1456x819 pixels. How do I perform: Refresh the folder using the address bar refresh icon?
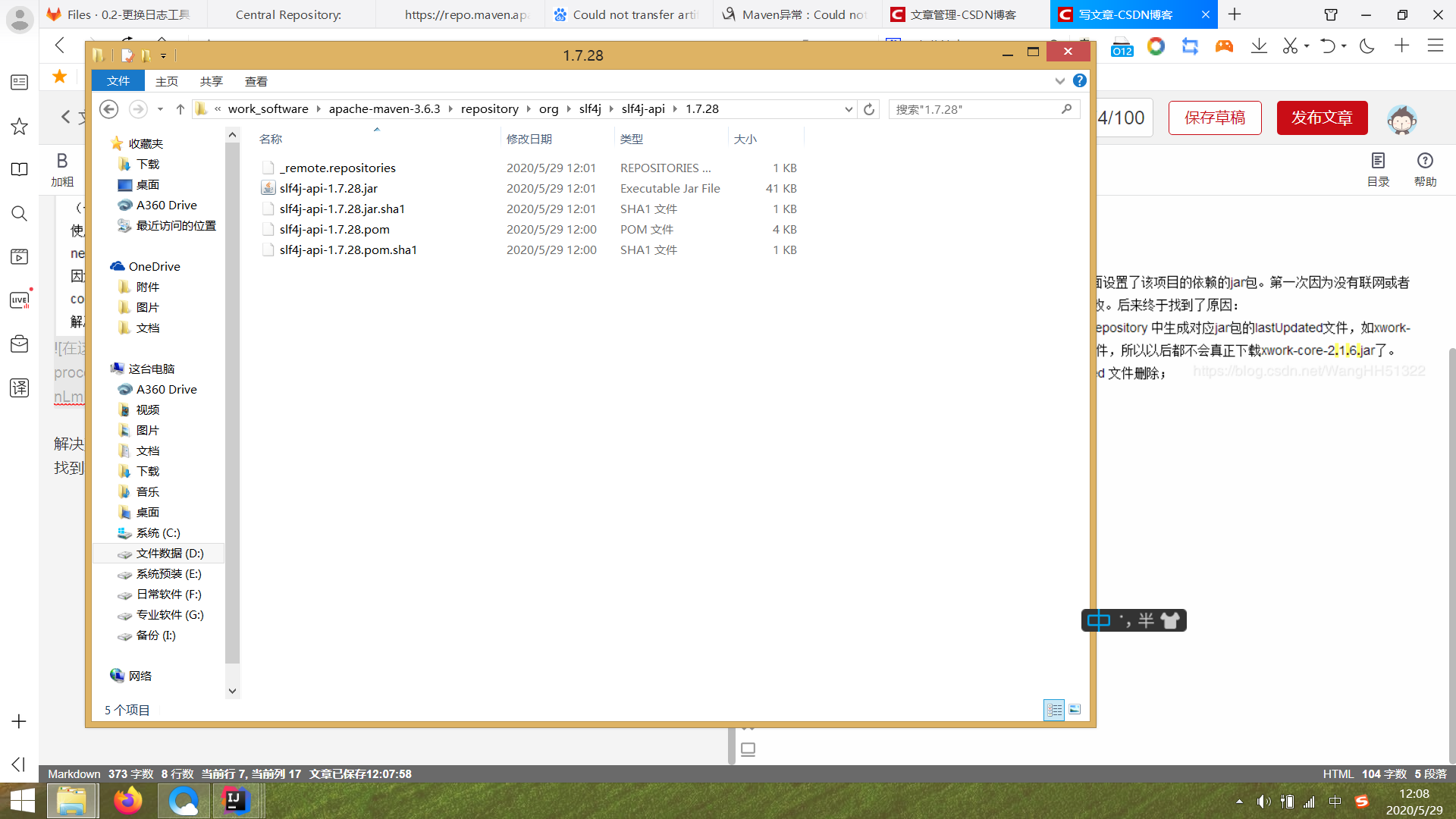[869, 108]
